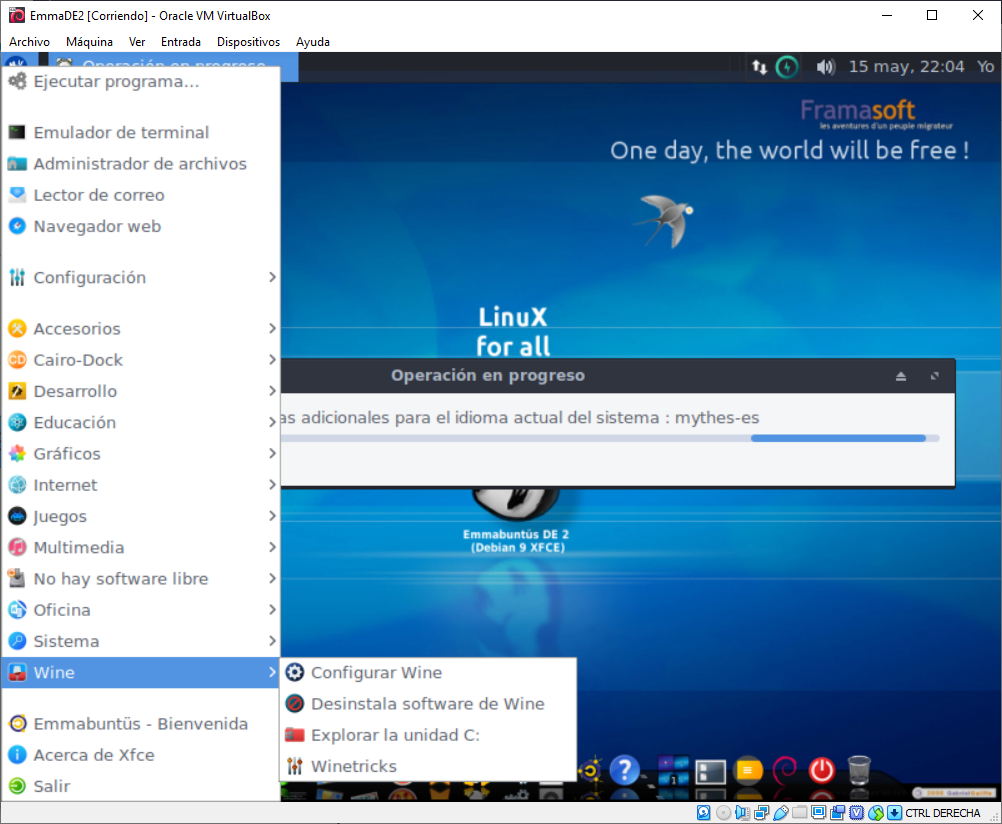Click the roll-up arrow on progress dialog
The height and width of the screenshot is (824, 1002).
[x=900, y=376]
